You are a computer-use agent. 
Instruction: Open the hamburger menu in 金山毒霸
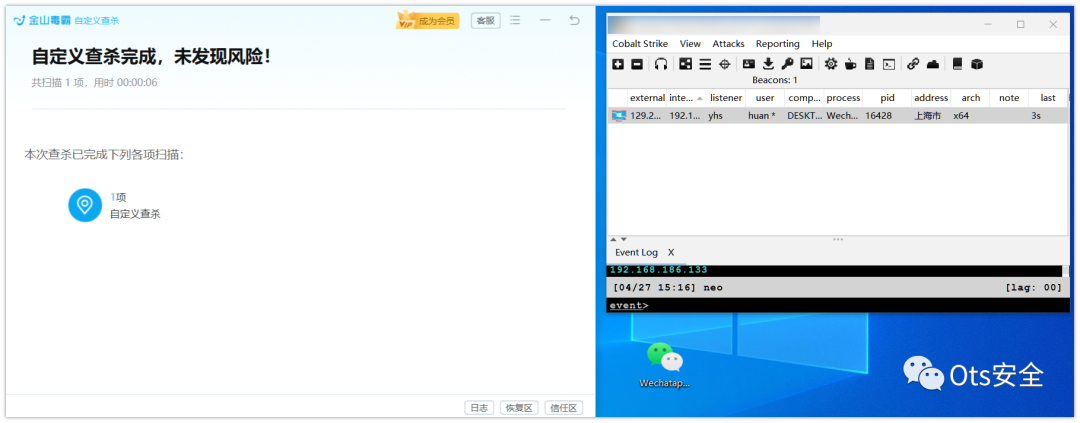pyautogui.click(x=515, y=20)
